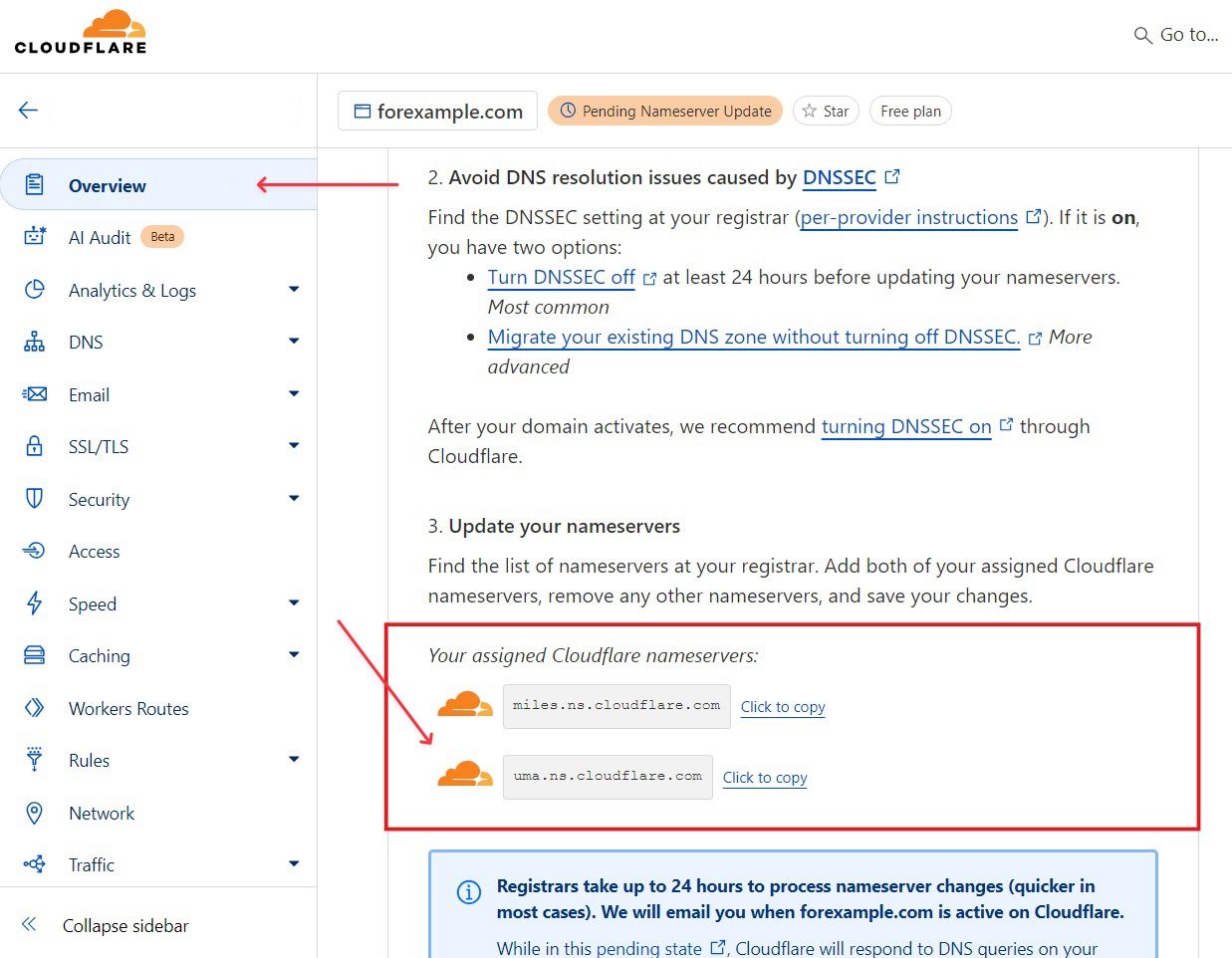The image size is (1232, 958).
Task: Click the Collapse sidebar double-chevron icon
Action: [x=30, y=925]
